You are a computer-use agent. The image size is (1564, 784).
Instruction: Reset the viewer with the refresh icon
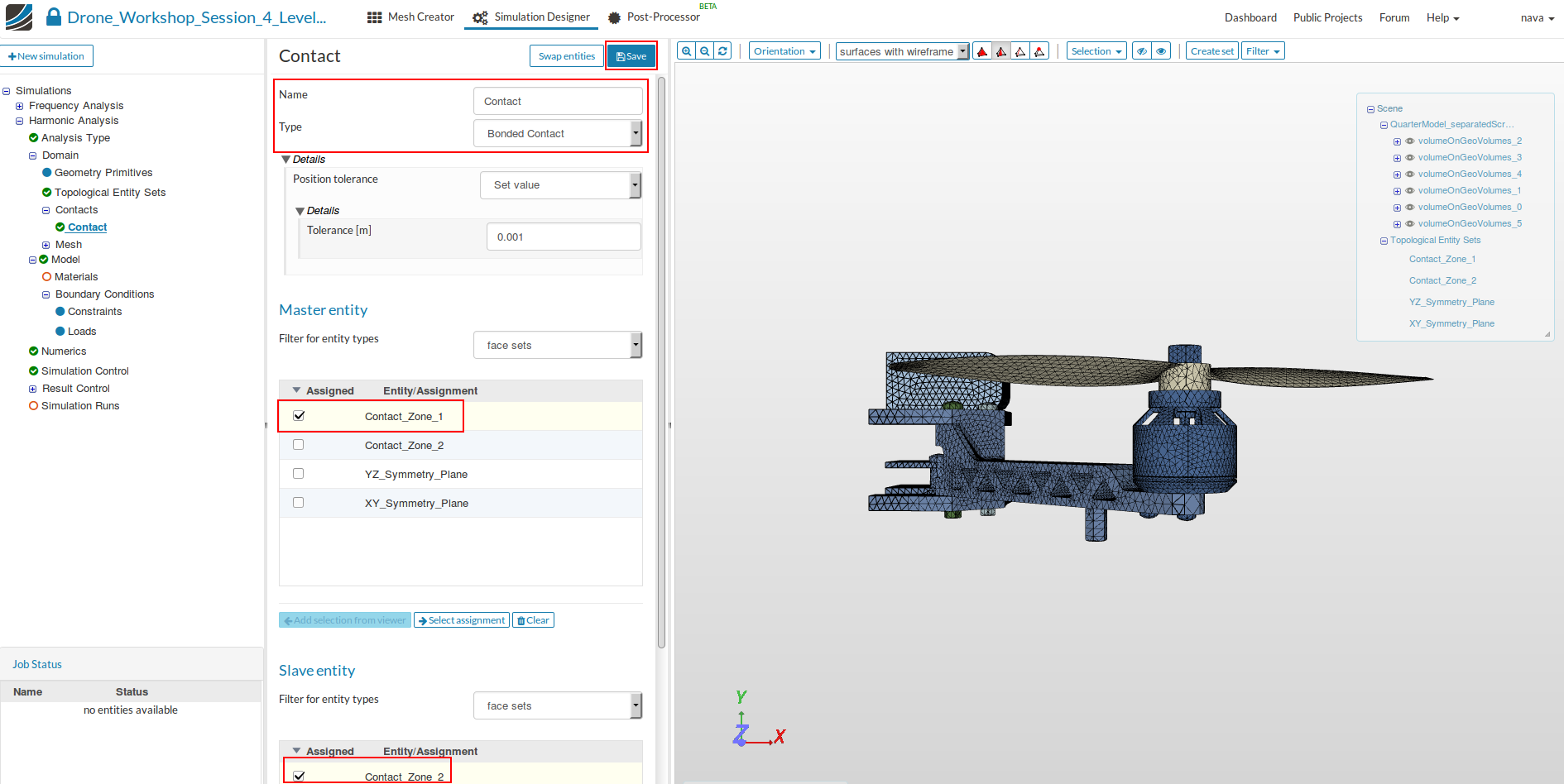(722, 51)
